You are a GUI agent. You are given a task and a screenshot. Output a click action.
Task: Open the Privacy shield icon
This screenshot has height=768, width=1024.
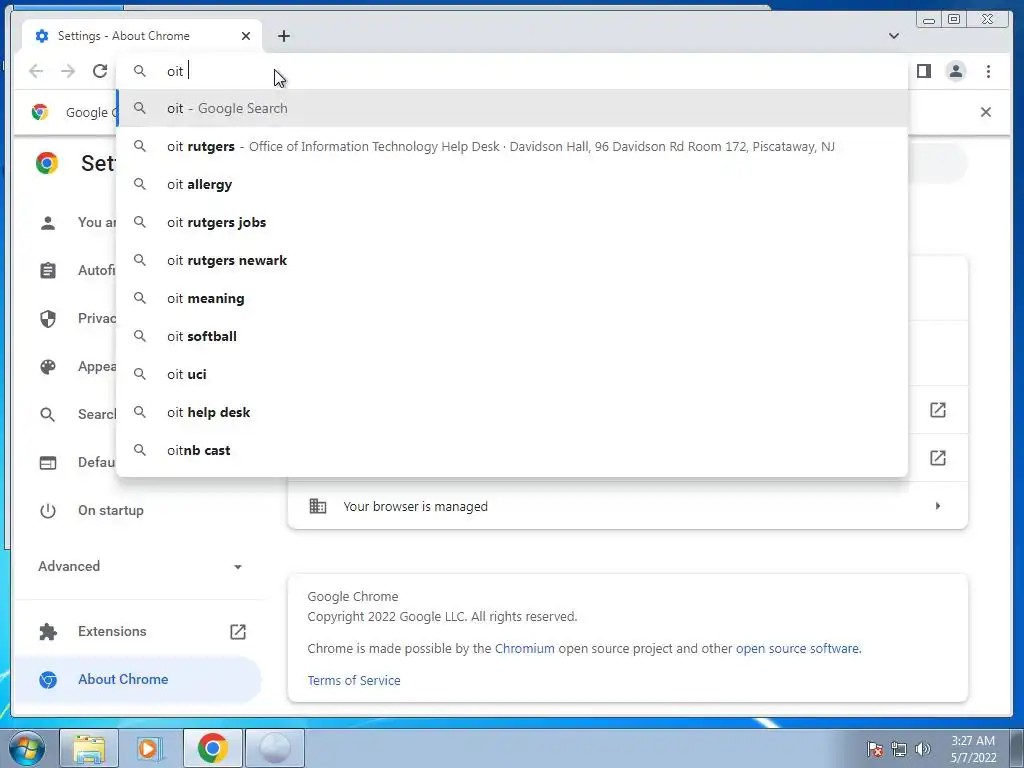point(48,319)
